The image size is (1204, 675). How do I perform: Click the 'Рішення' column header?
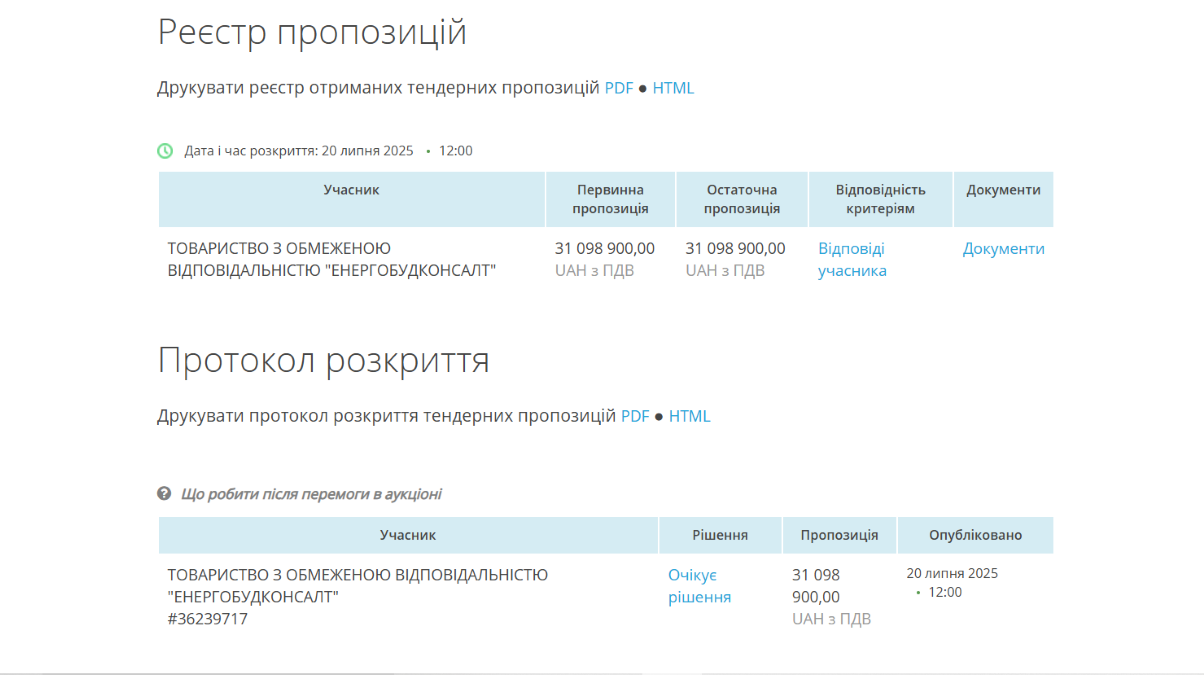point(720,535)
